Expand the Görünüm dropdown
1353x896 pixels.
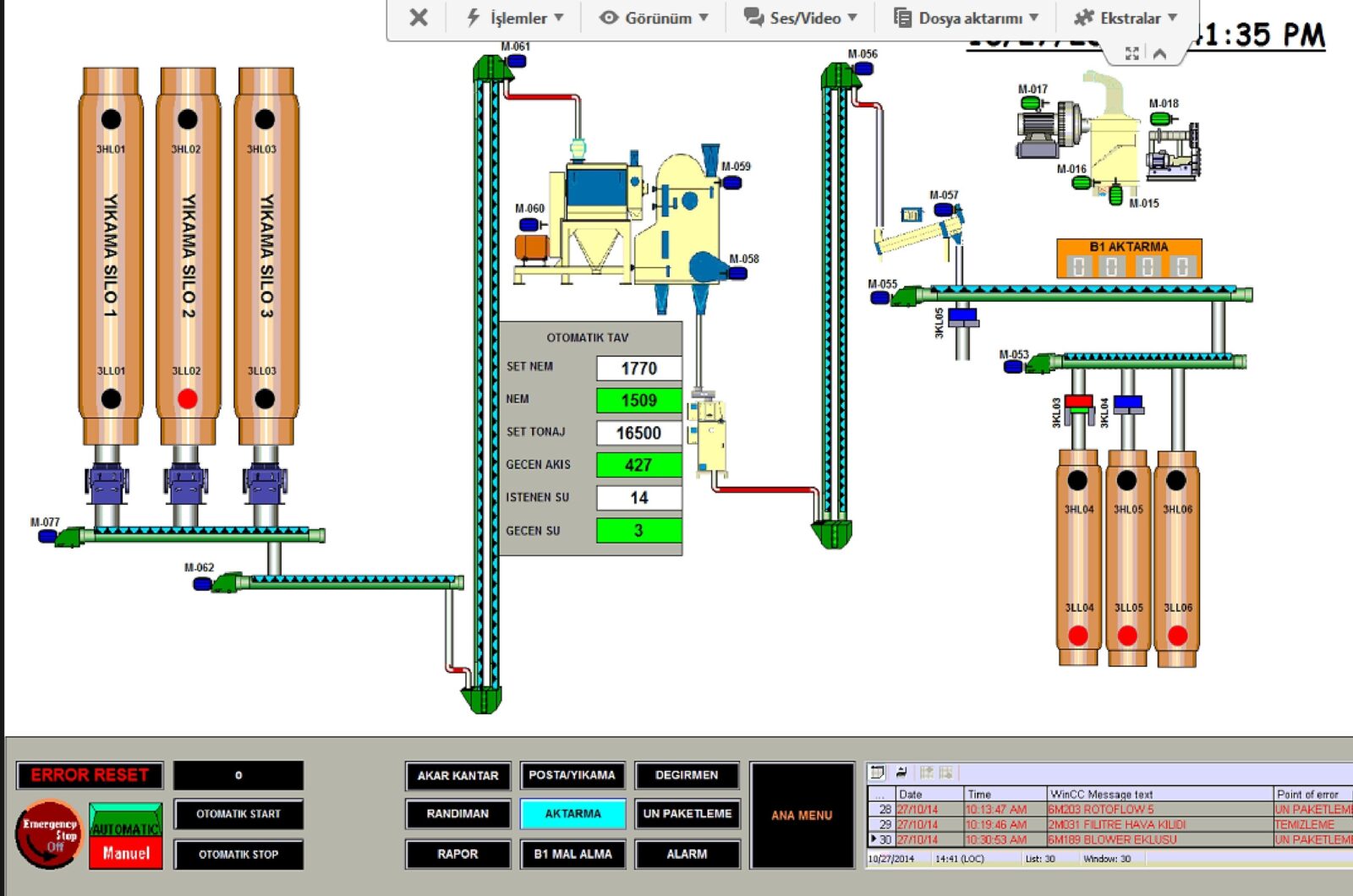click(x=654, y=18)
